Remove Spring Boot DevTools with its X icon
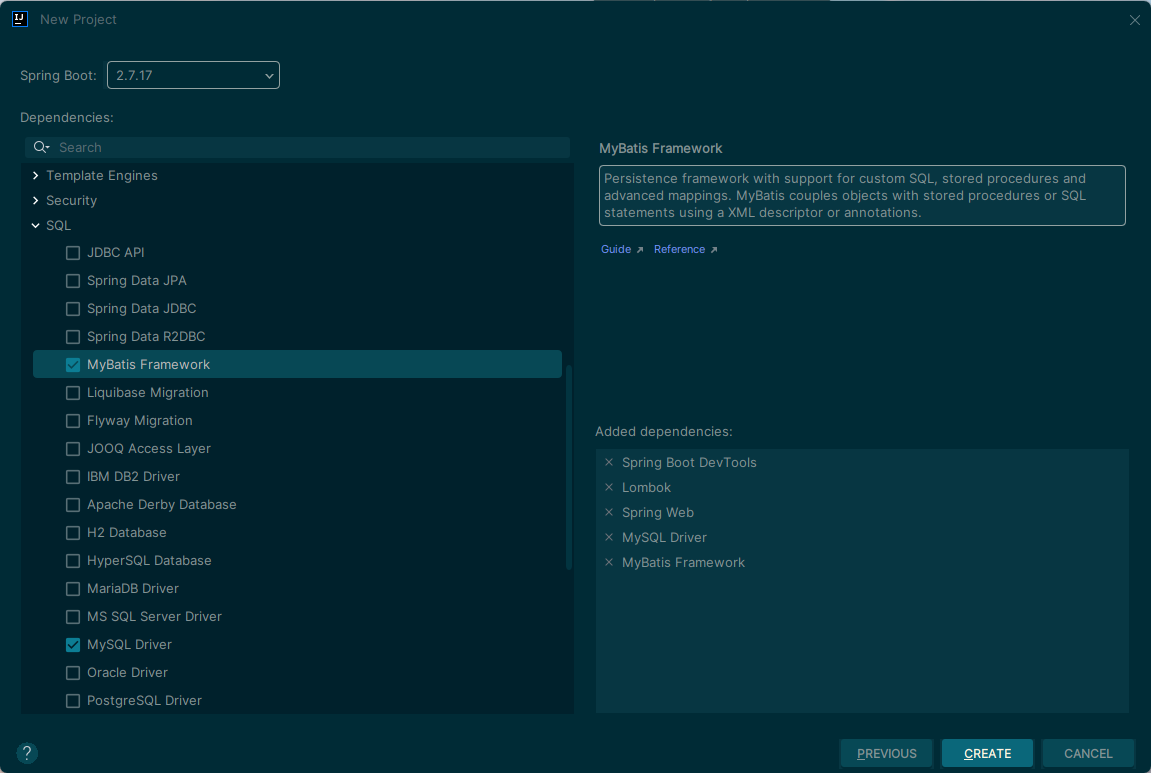 pos(609,462)
